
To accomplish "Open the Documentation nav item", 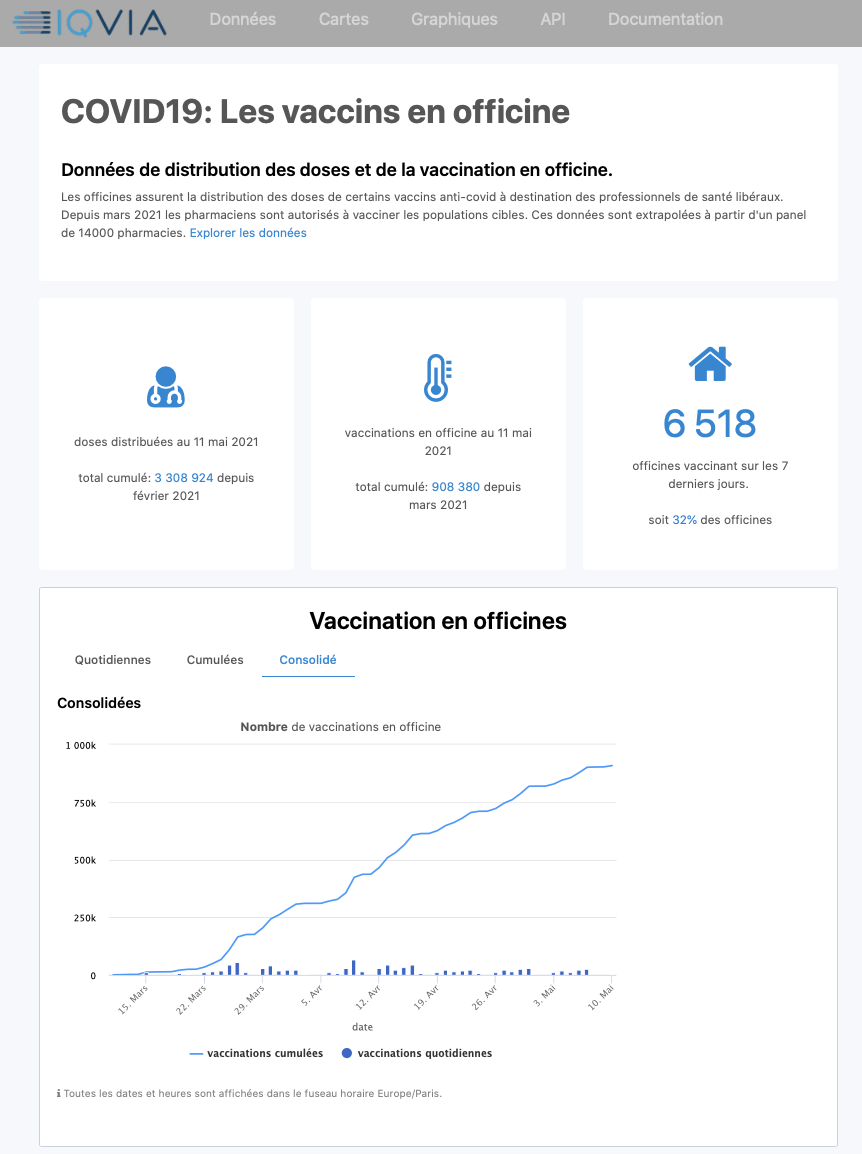I will 665,19.
